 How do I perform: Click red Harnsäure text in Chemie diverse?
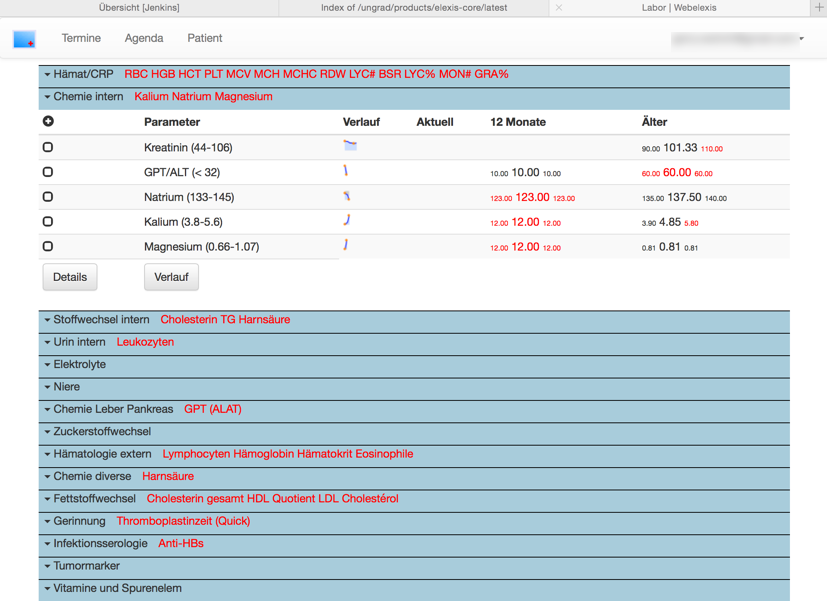point(168,477)
